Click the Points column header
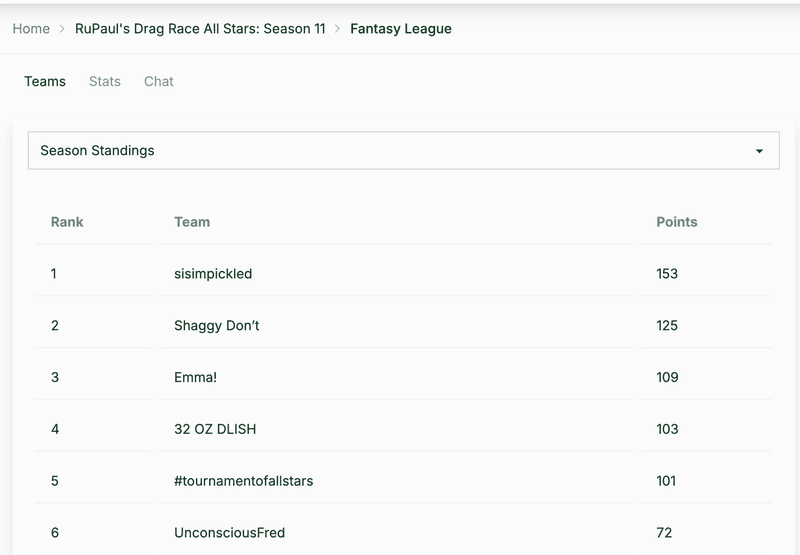Image resolution: width=800 pixels, height=555 pixels. coord(677,222)
